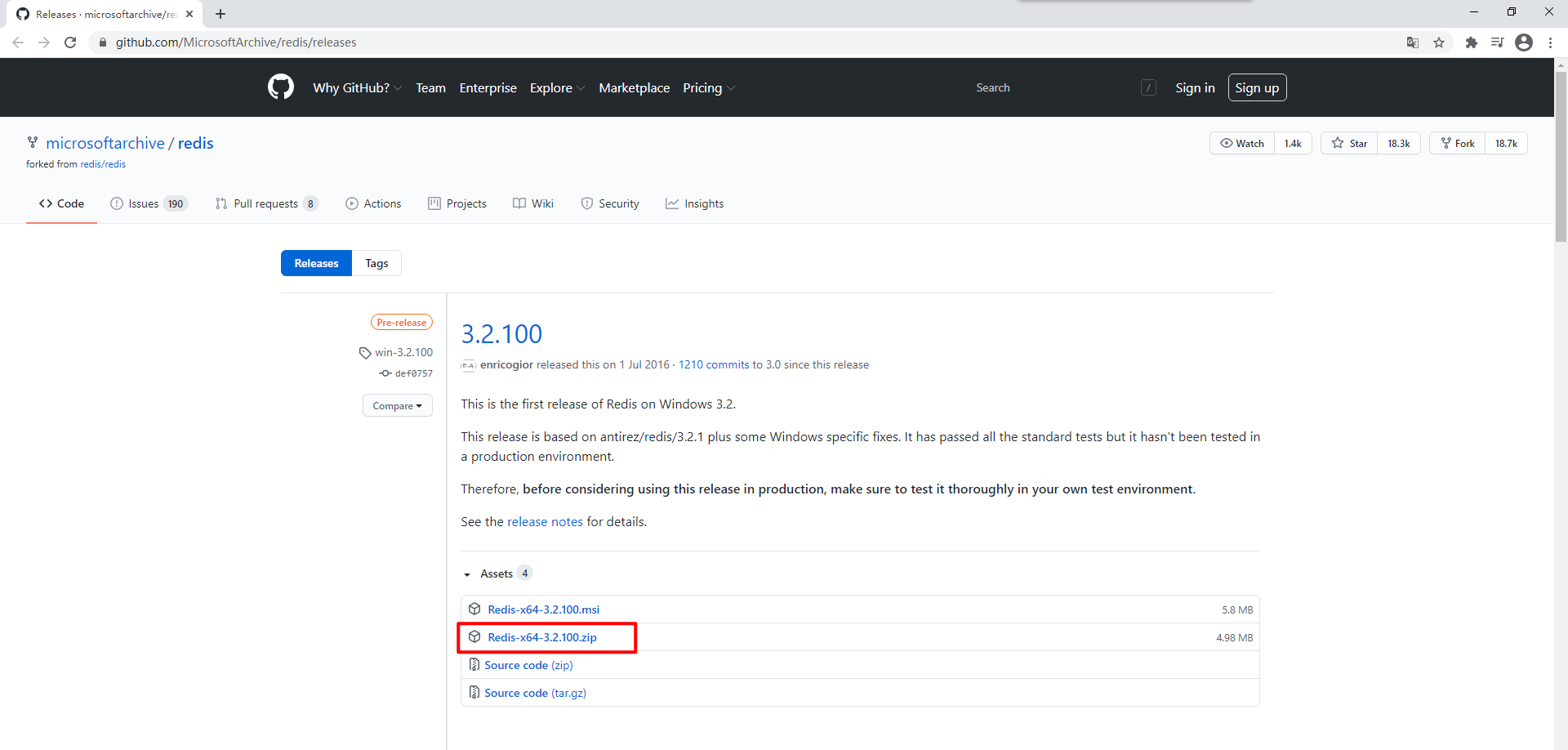Open the media control icon in toolbar

pos(1497,42)
